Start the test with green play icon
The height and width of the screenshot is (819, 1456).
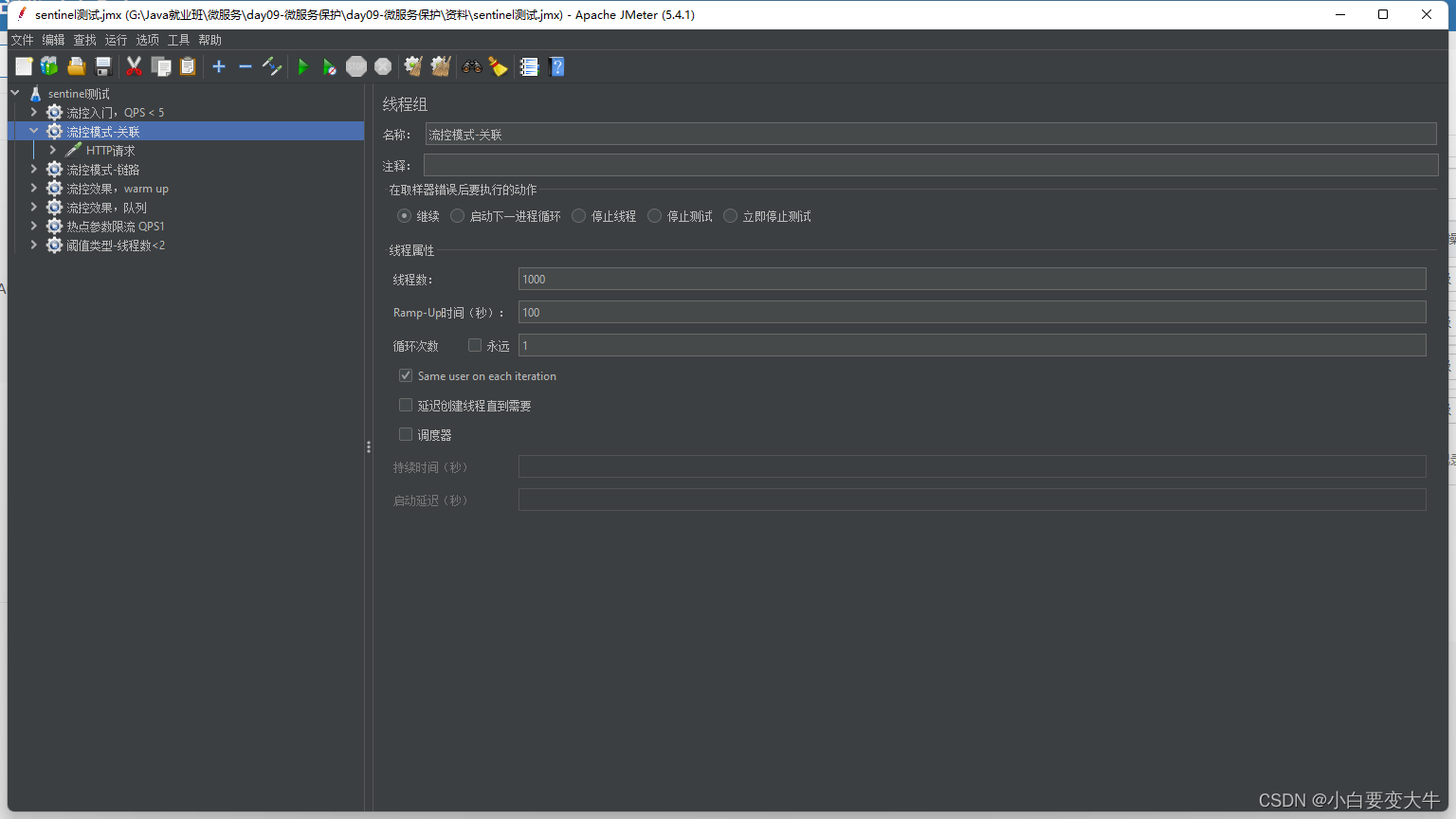click(303, 66)
